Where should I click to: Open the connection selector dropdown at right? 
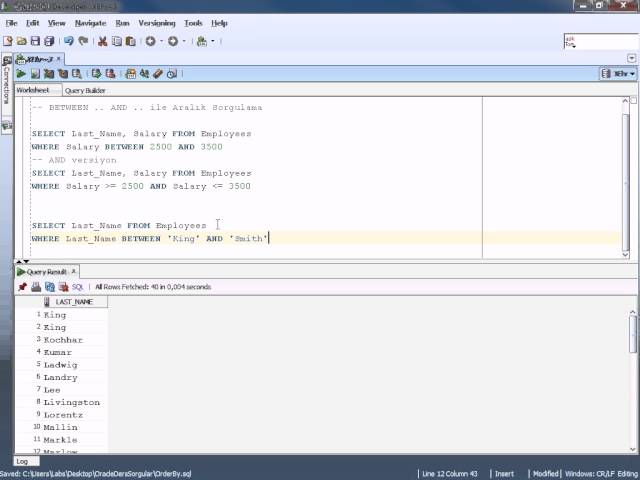tap(618, 74)
